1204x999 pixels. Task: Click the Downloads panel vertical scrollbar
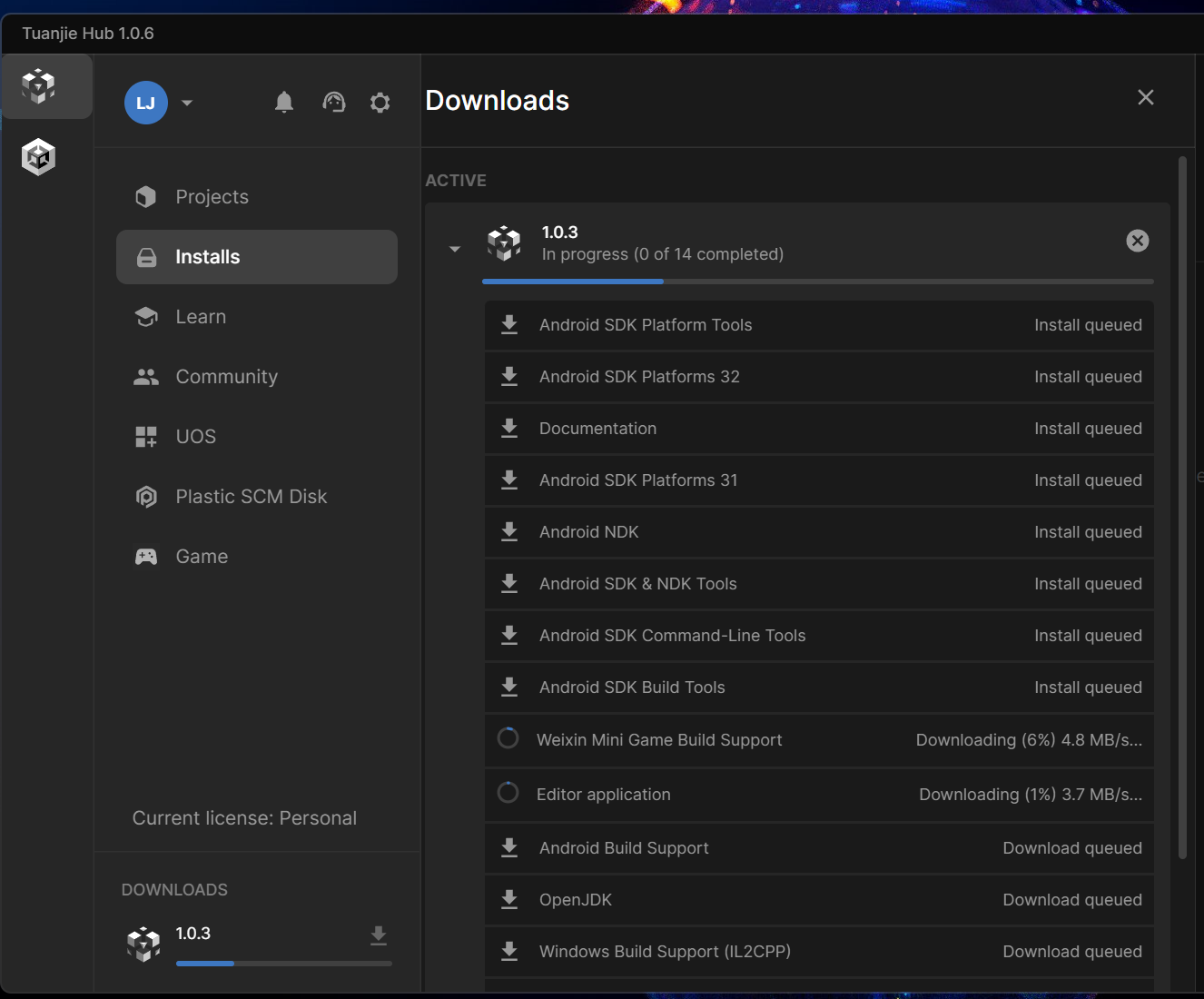click(x=1182, y=509)
